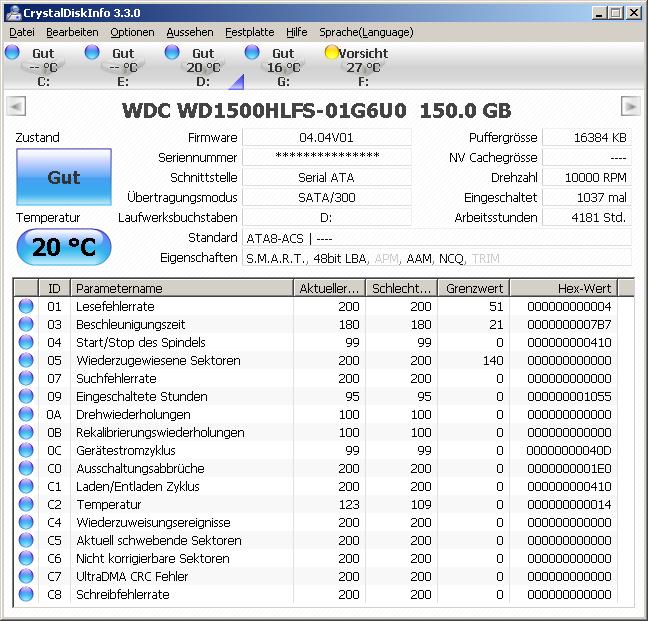Click hex value 0000000007B7
Screen dimensions: 648x621
[x=569, y=325]
